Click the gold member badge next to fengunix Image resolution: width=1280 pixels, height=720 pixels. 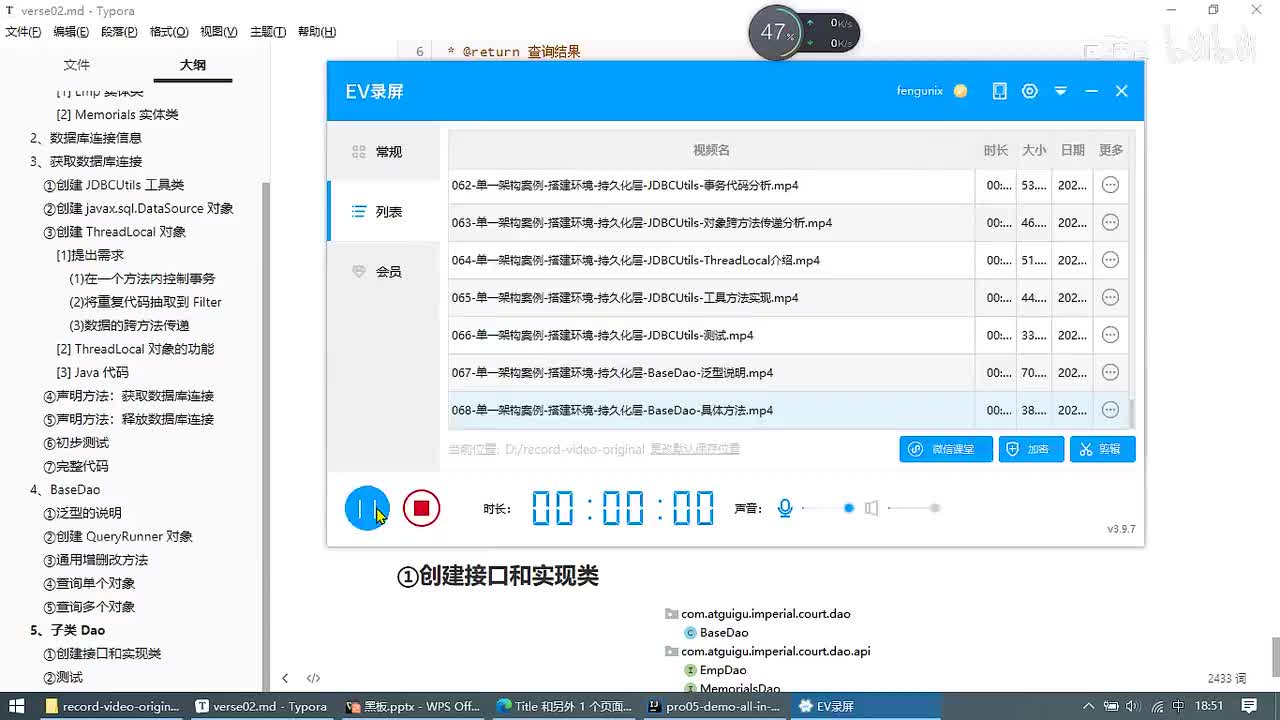(x=961, y=91)
